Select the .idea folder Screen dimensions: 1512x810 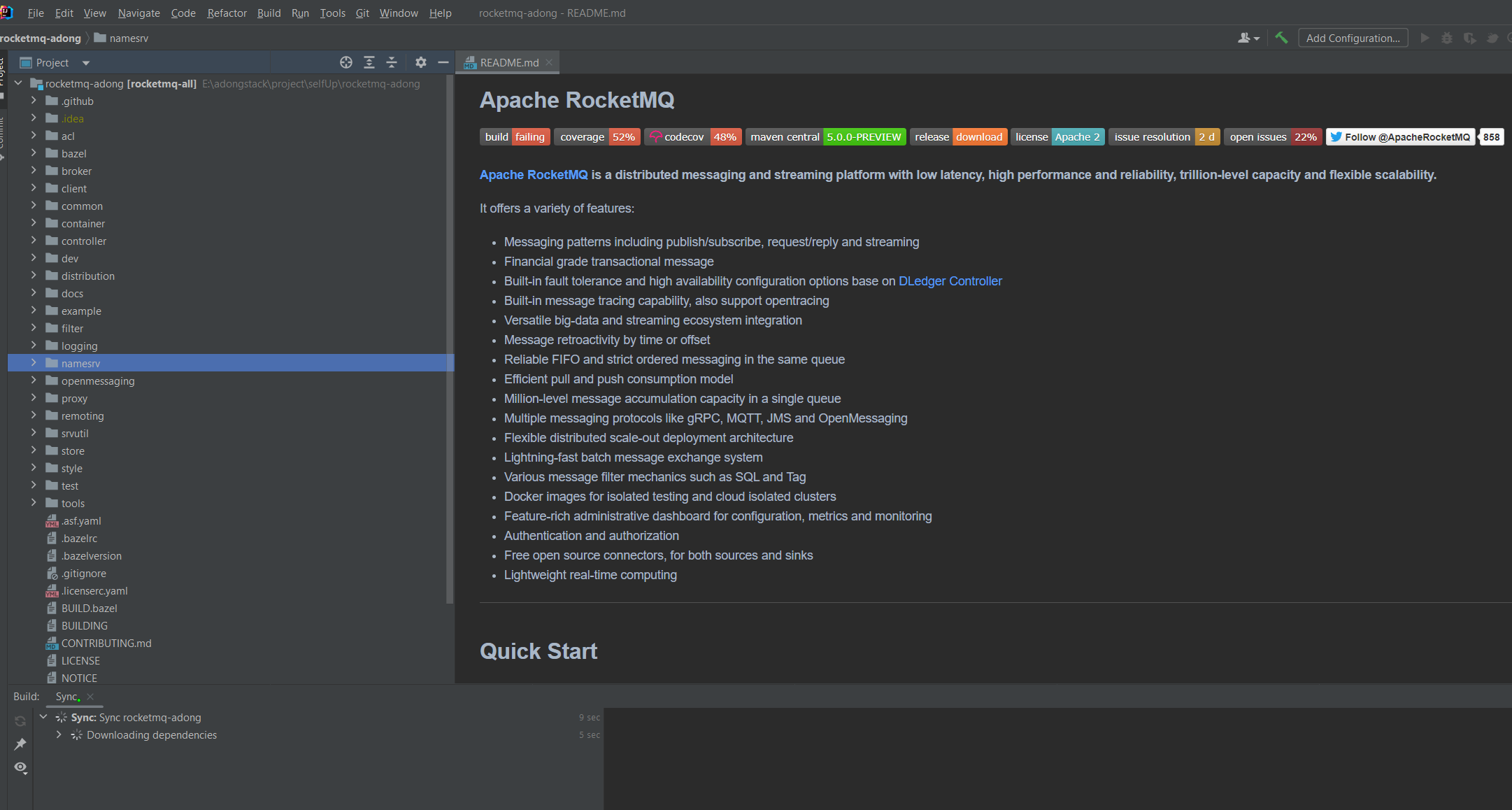click(x=72, y=119)
